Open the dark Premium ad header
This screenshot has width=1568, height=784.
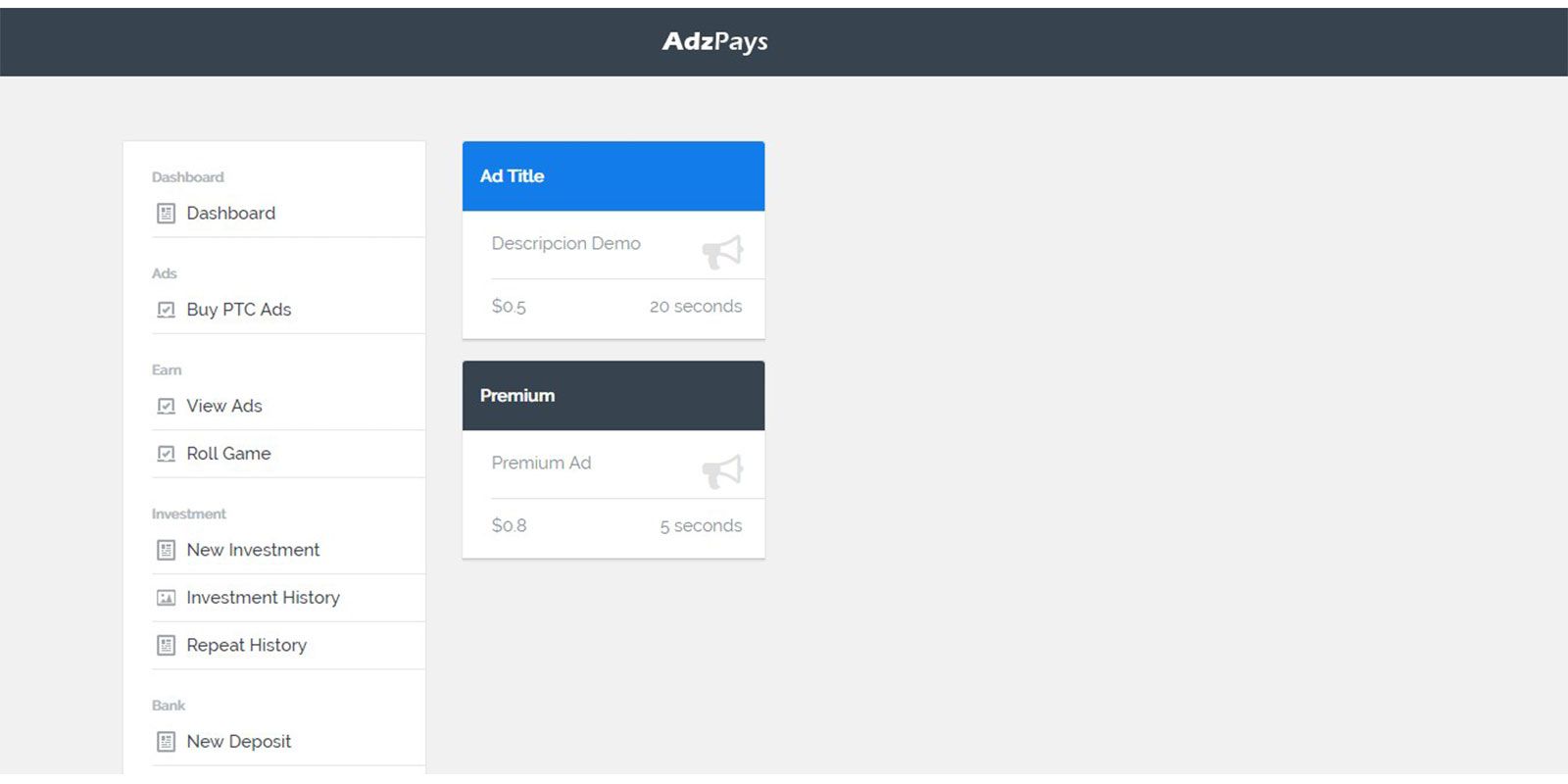click(x=613, y=396)
